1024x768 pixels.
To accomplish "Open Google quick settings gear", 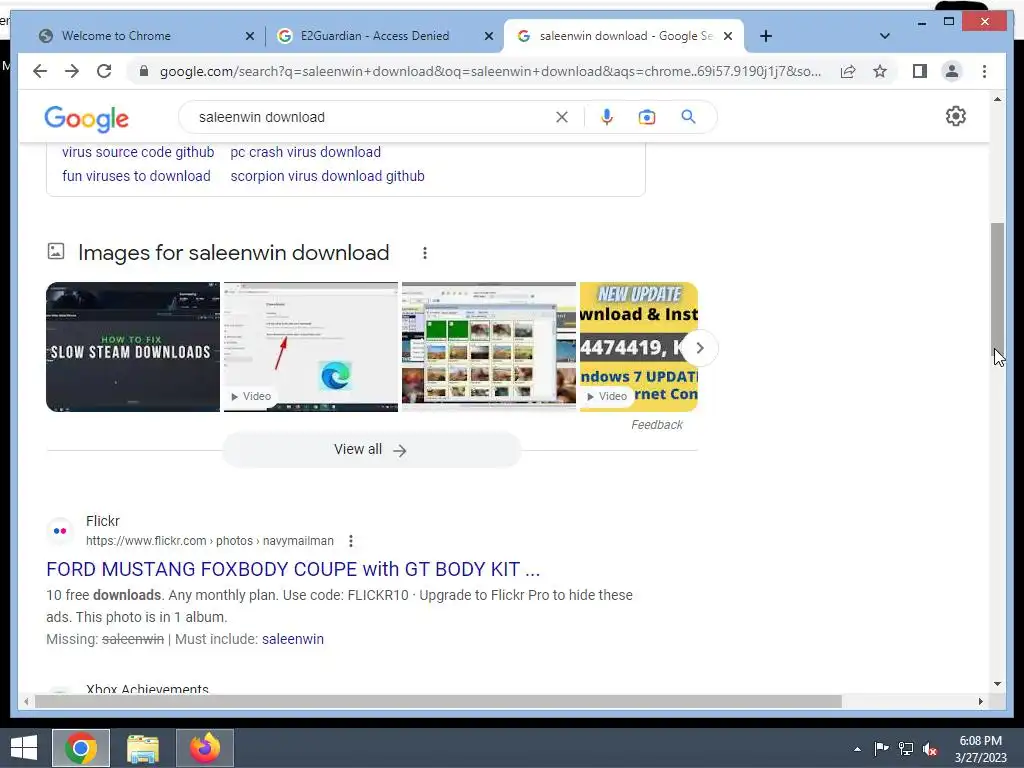I will tap(955, 116).
